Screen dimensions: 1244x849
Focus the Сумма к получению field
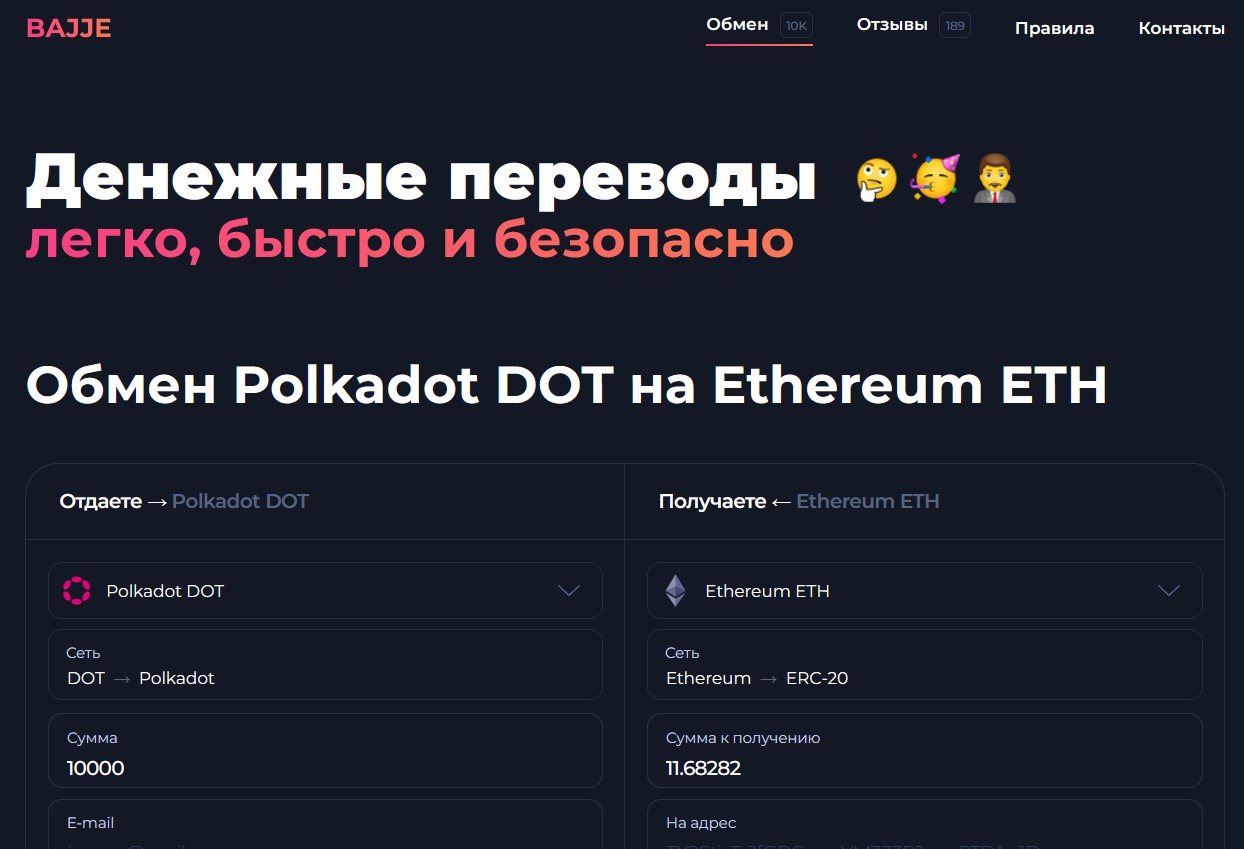click(x=924, y=751)
